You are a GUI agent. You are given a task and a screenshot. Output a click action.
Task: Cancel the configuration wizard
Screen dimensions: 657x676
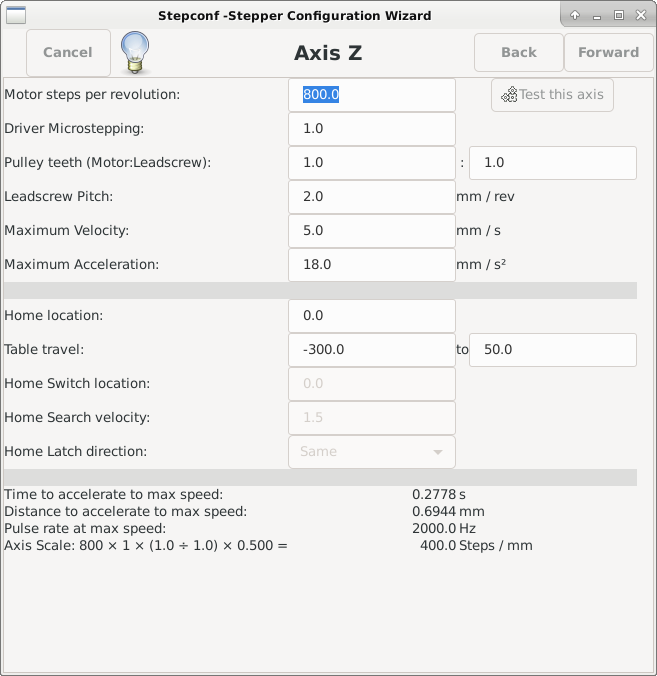(x=68, y=53)
